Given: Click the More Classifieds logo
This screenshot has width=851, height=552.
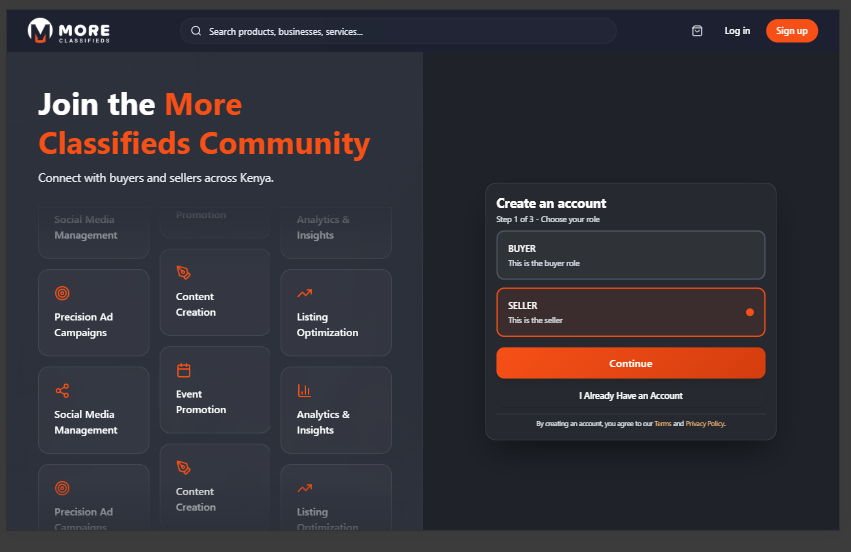Looking at the screenshot, I should pyautogui.click(x=69, y=31).
